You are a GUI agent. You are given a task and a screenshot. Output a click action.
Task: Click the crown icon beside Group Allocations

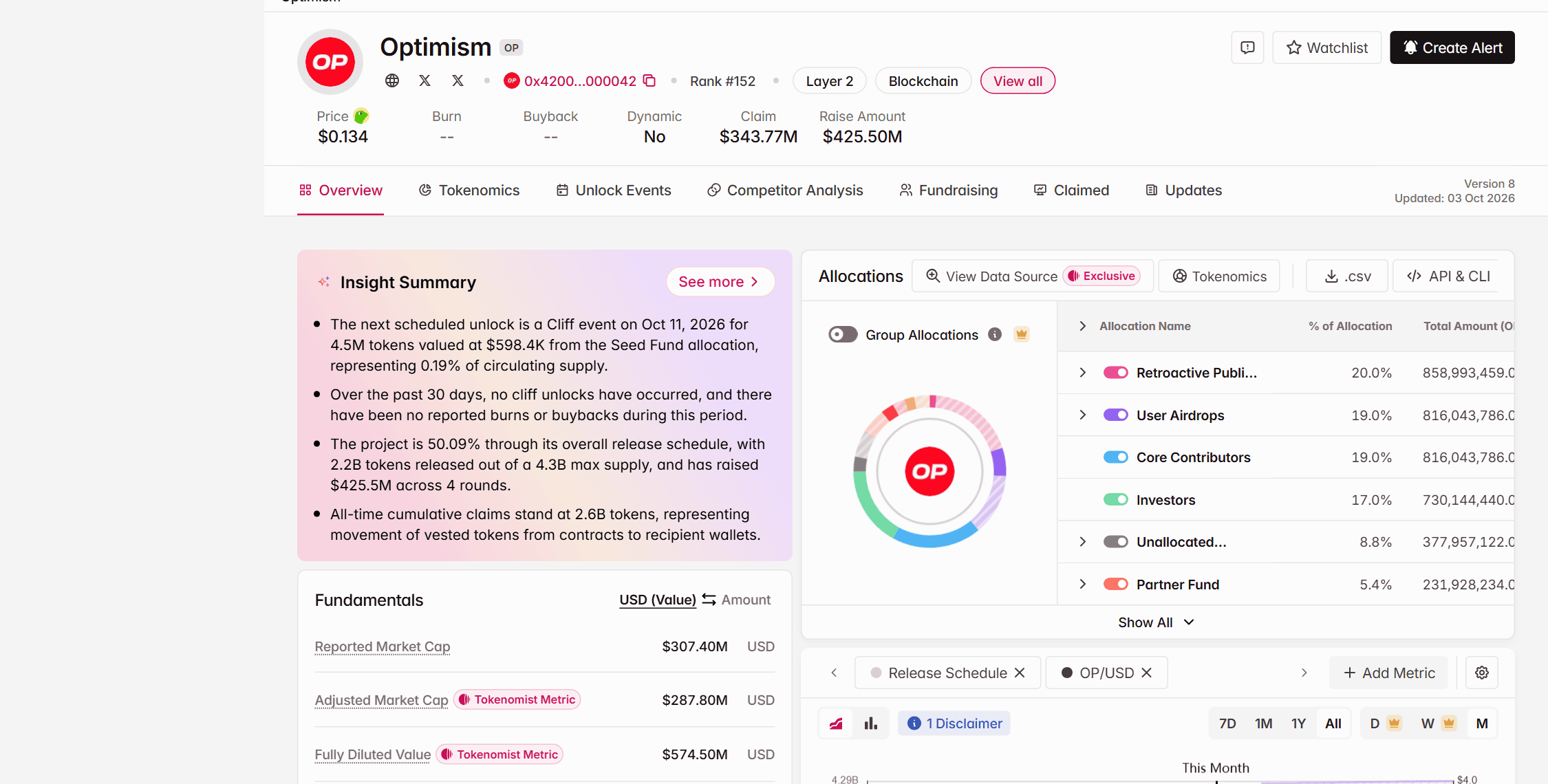pos(1022,334)
